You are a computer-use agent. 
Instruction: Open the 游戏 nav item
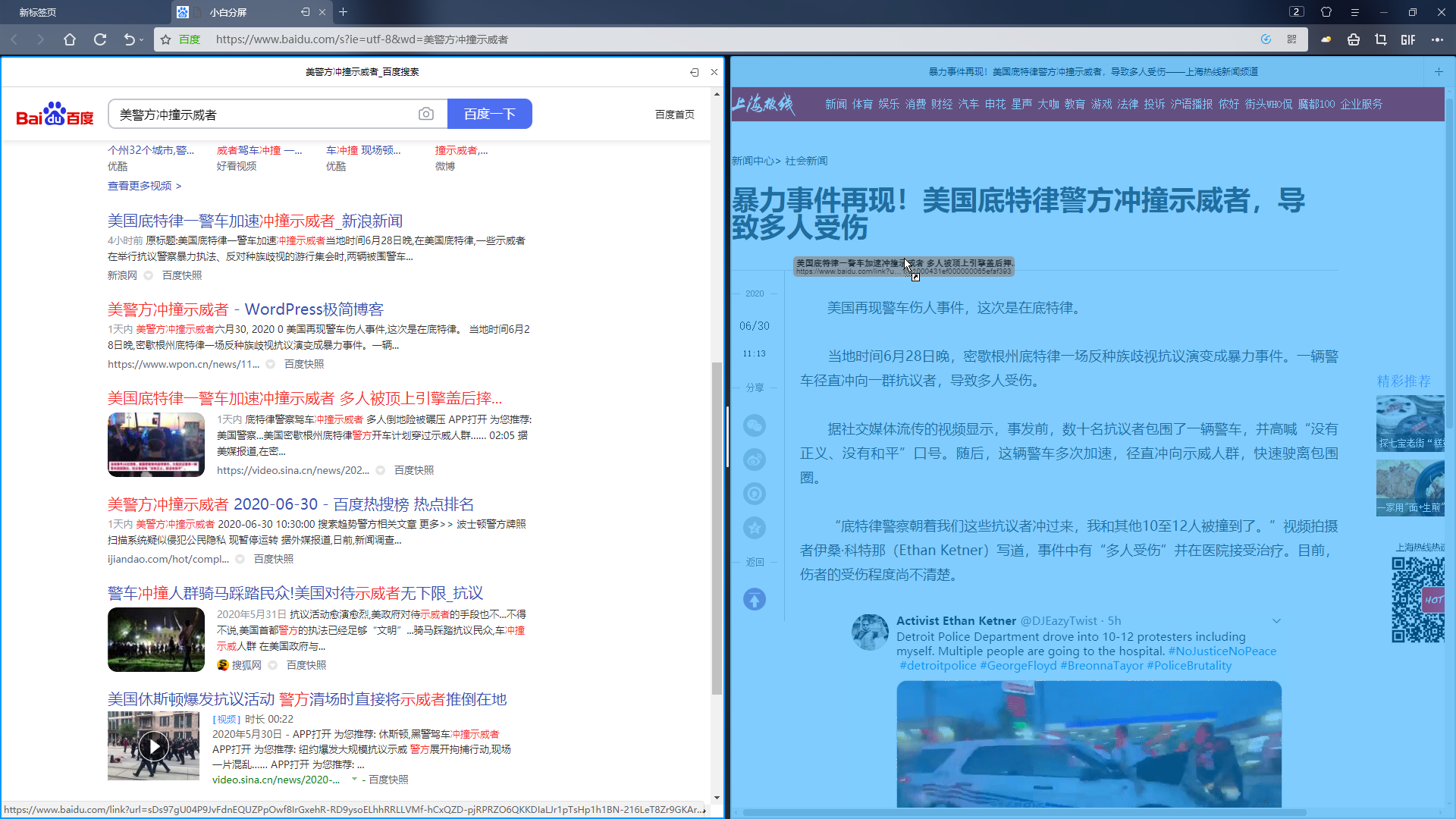1101,104
